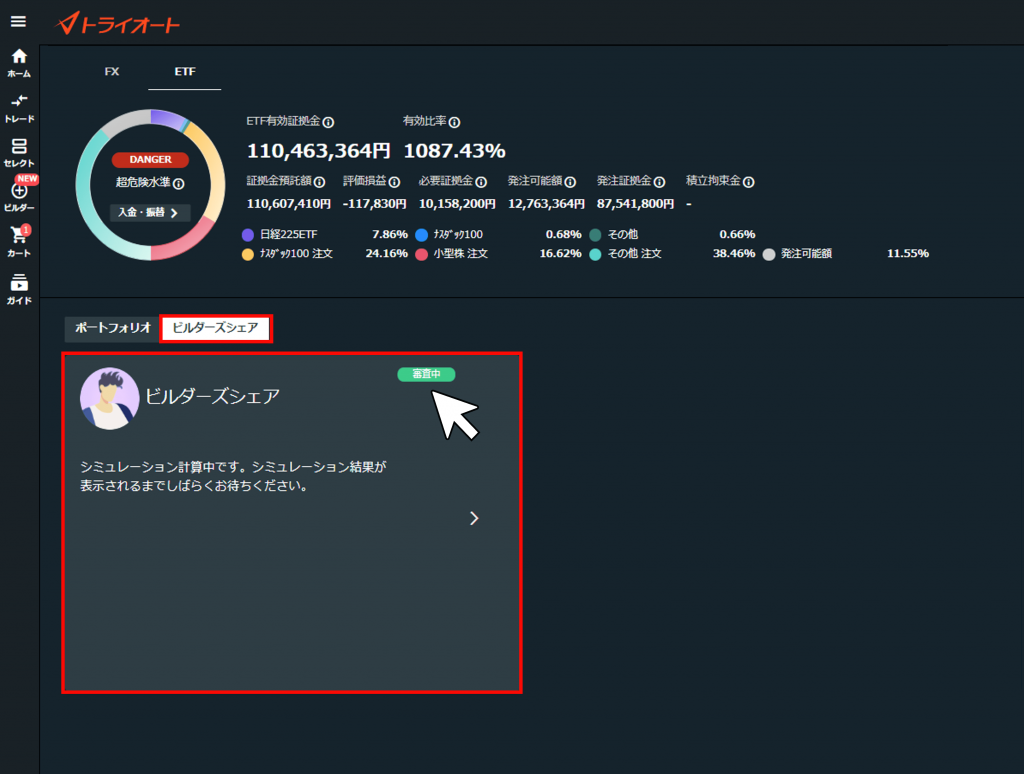This screenshot has width=1024, height=774.
Task: Click the 110,463,364円 margin value
Action: coord(319,151)
